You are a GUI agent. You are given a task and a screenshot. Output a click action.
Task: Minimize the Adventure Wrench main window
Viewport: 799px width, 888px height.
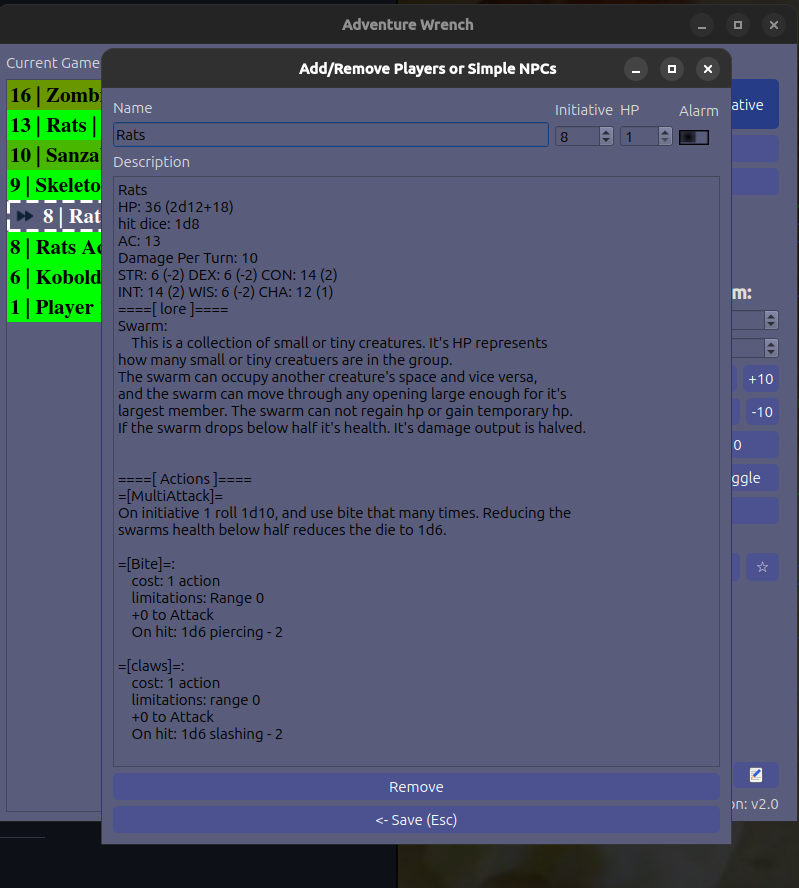(x=702, y=25)
